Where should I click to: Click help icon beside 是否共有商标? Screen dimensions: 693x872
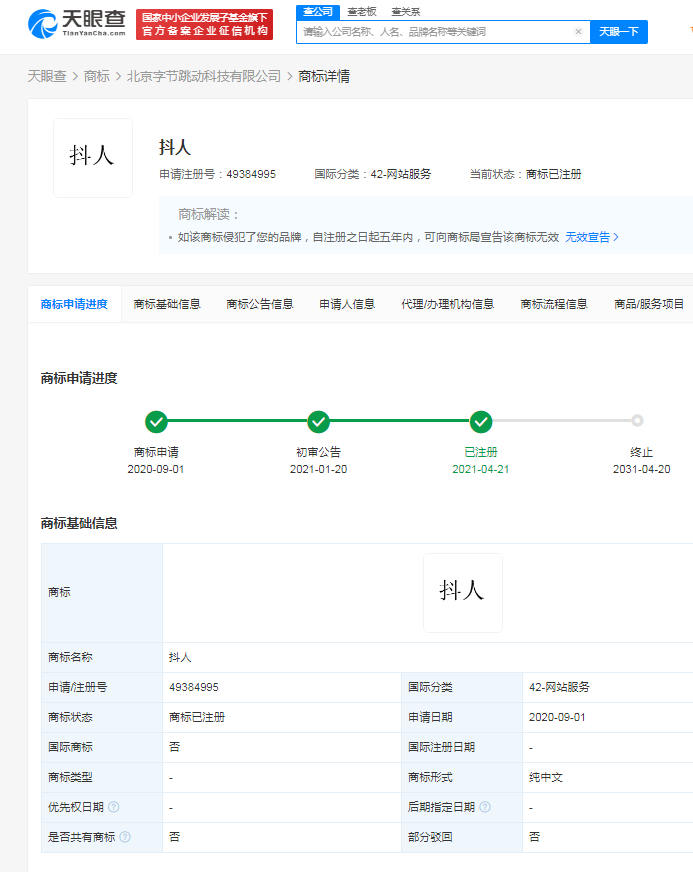click(125, 837)
